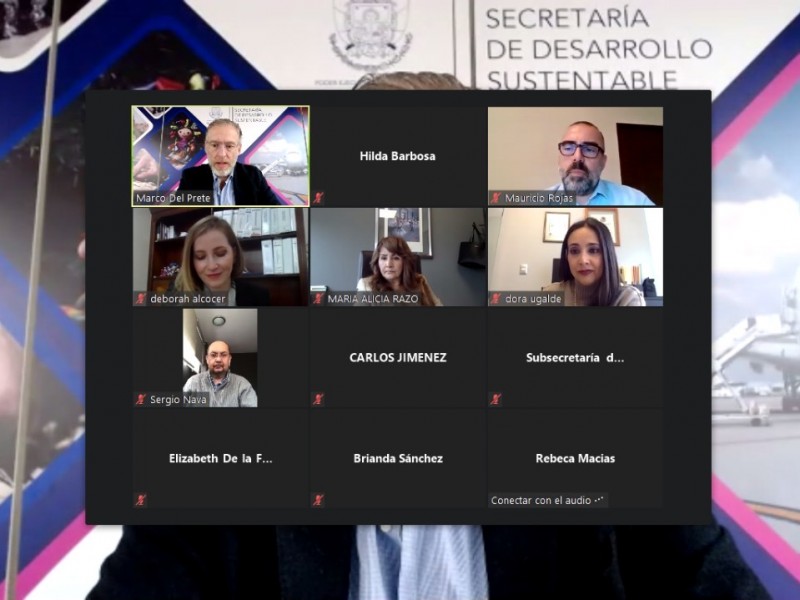Click muted mic icon on CARLOS JIMENEZ tile
800x600 pixels.
(x=318, y=399)
